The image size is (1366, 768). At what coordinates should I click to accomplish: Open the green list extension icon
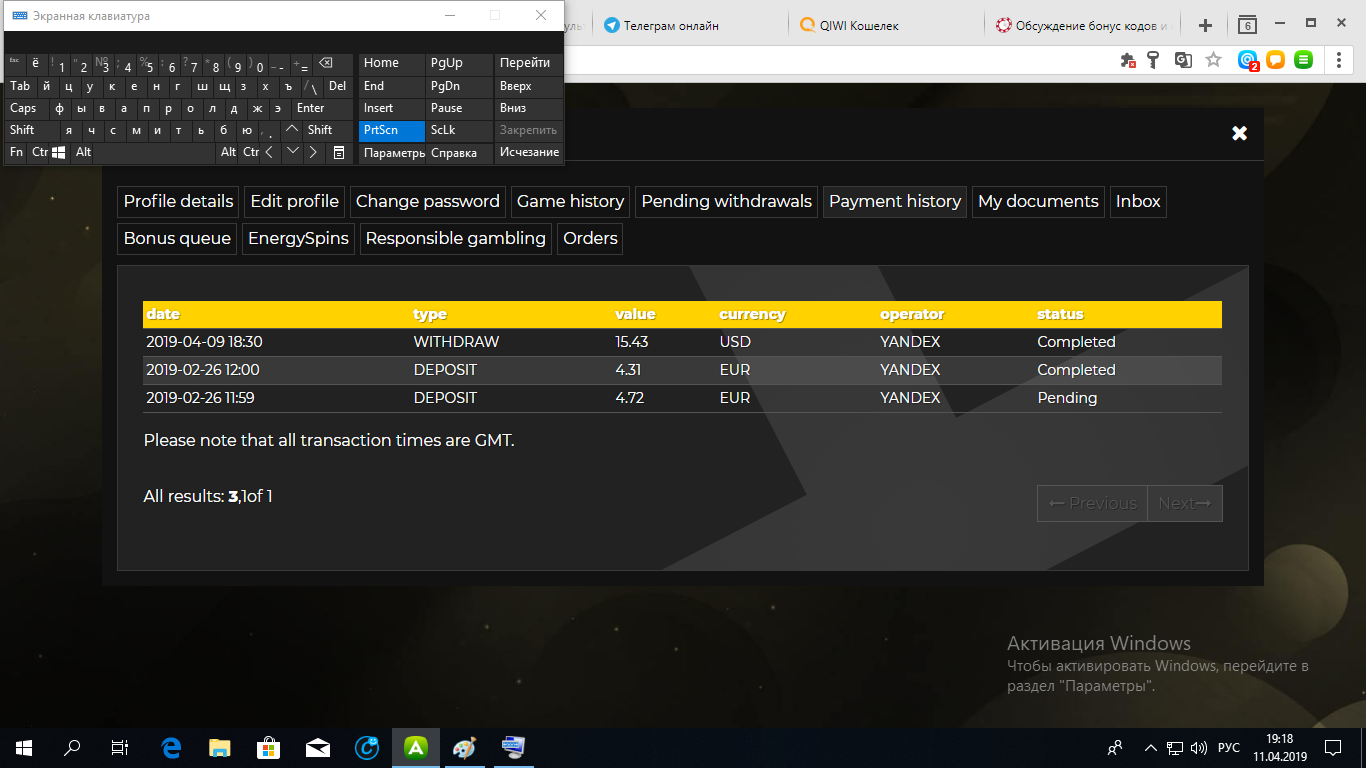point(1303,60)
